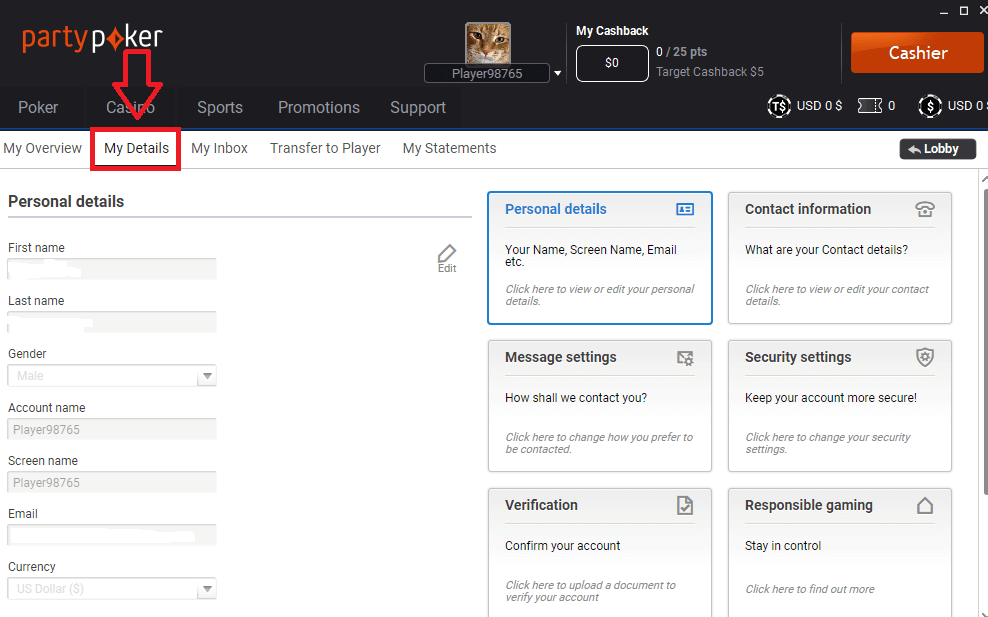The image size is (988, 617).
Task: Open the Contact information card
Action: 839,258
